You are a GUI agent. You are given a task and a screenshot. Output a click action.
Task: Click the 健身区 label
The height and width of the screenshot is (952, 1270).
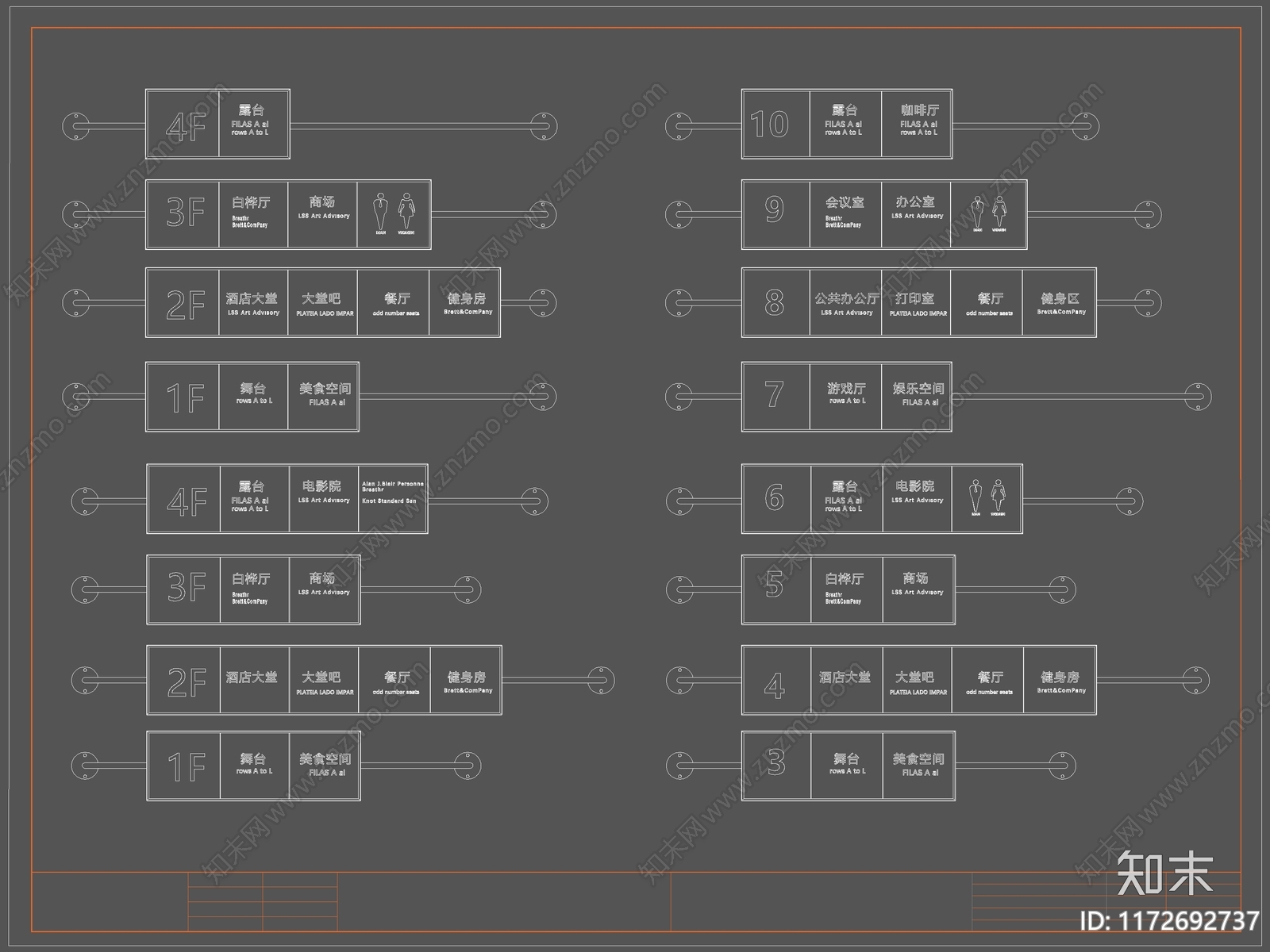click(1060, 298)
